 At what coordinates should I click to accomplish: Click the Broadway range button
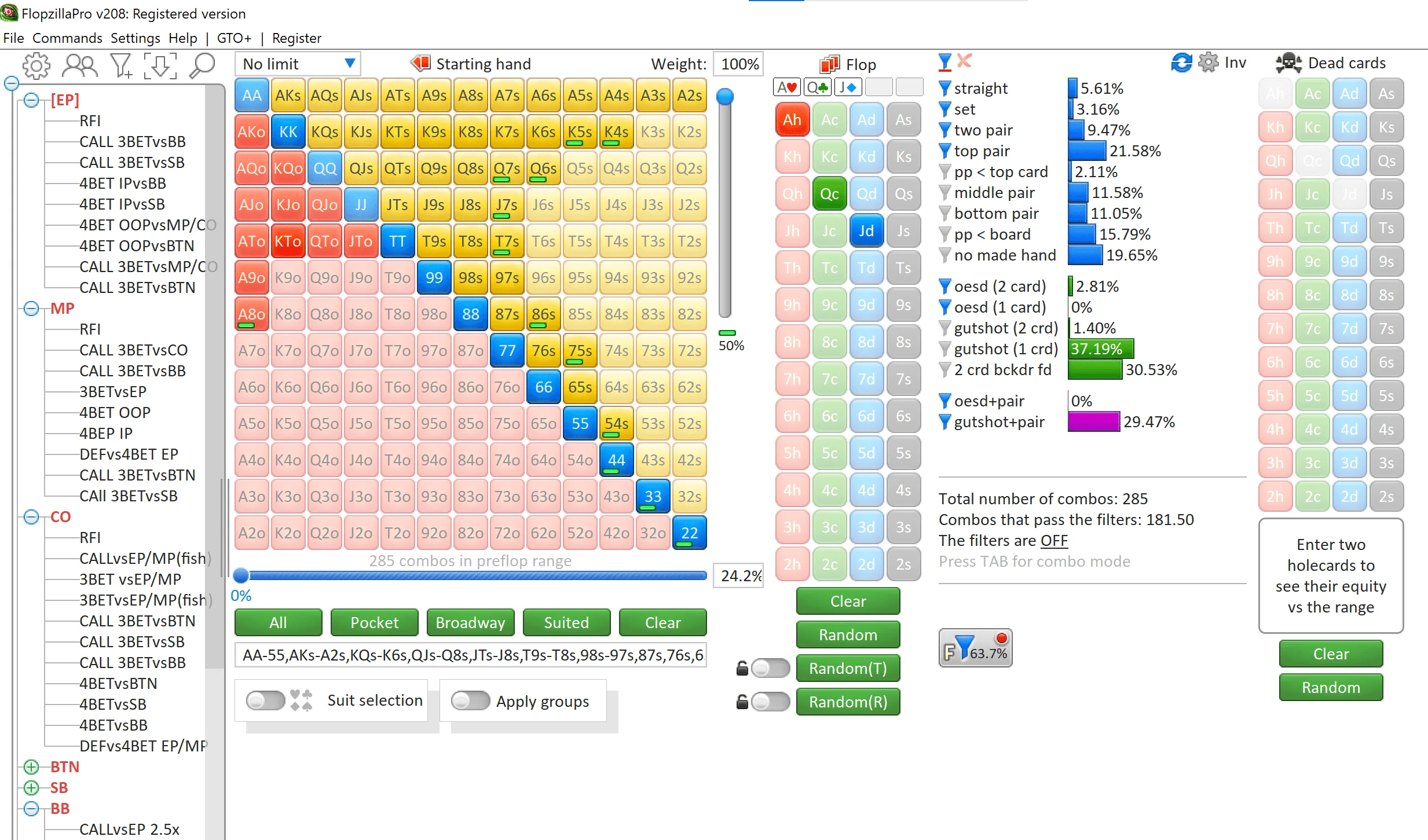point(470,622)
